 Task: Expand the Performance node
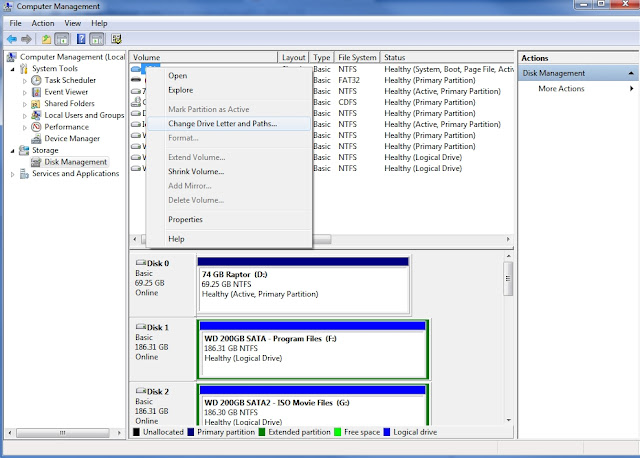pos(25,128)
